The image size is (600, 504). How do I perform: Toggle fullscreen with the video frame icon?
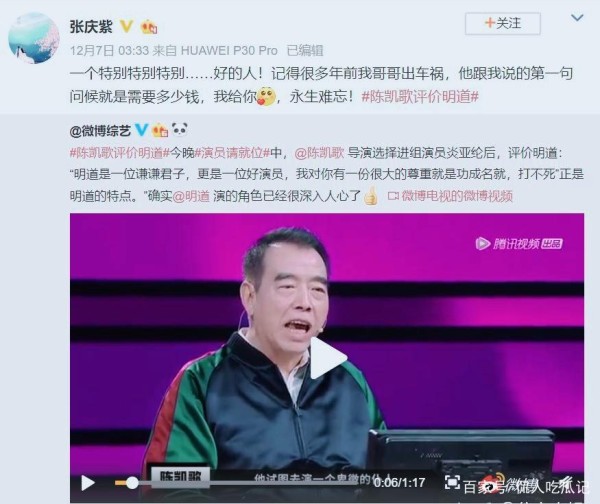[452, 482]
